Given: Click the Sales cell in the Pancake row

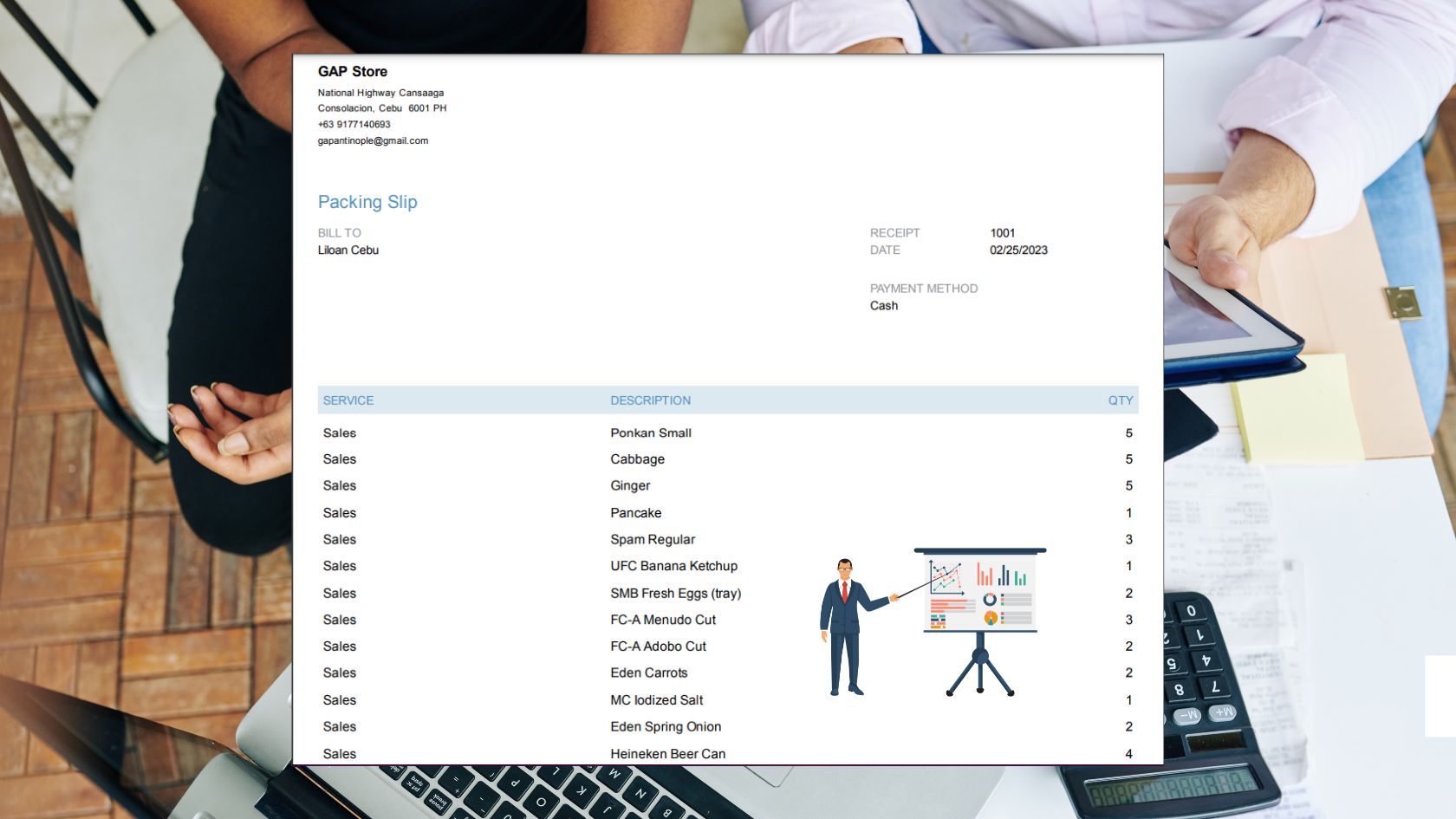Looking at the screenshot, I should pyautogui.click(x=339, y=513).
